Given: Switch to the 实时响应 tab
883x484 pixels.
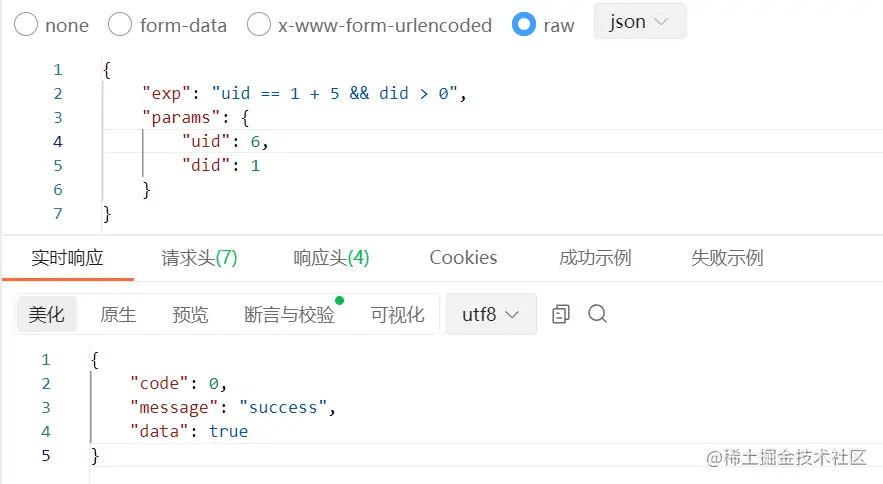Looking at the screenshot, I should (x=67, y=258).
